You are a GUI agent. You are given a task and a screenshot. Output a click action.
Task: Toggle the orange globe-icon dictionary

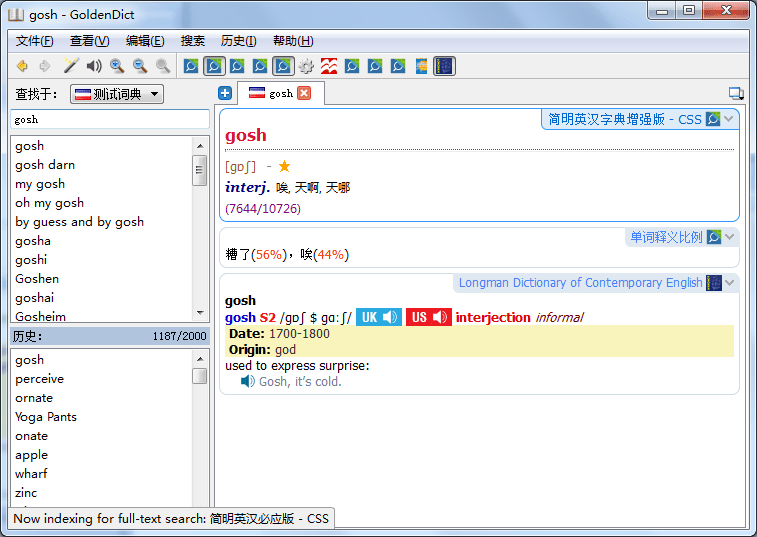421,66
